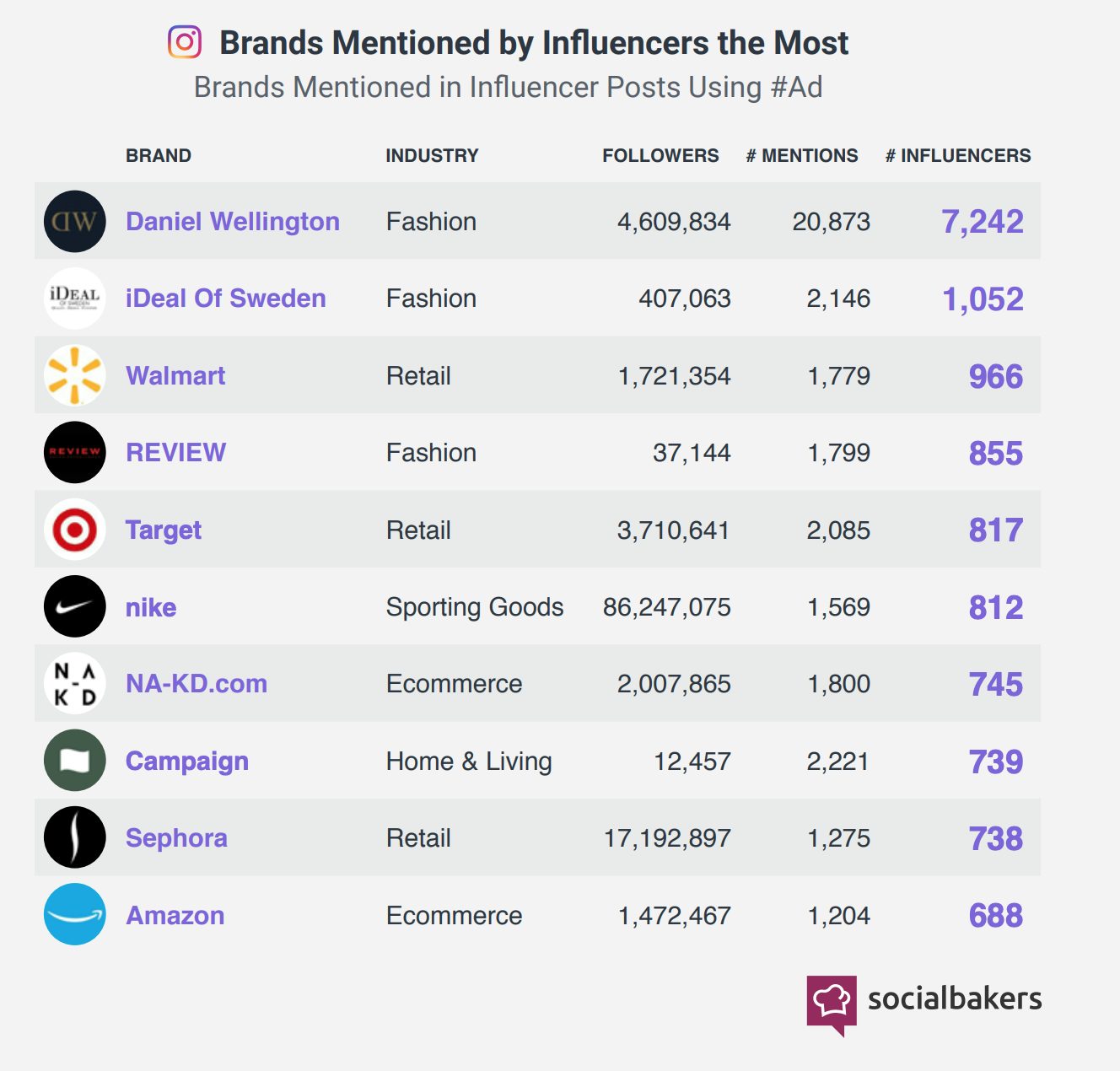The height and width of the screenshot is (1071, 1120).
Task: Click the Target bullseye logo
Action: [x=75, y=530]
